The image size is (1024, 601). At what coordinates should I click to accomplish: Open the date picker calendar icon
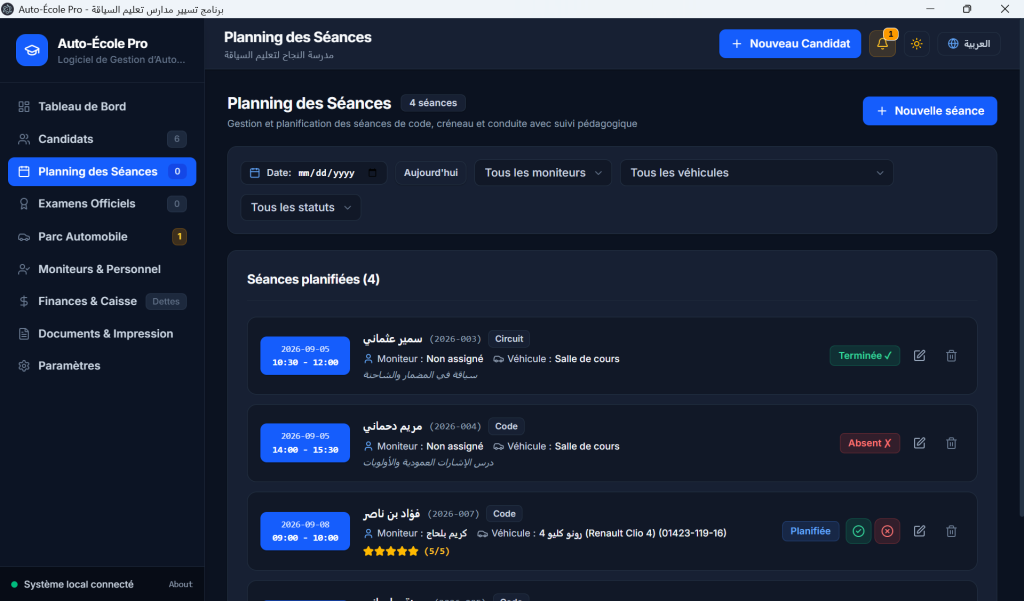[x=373, y=173]
